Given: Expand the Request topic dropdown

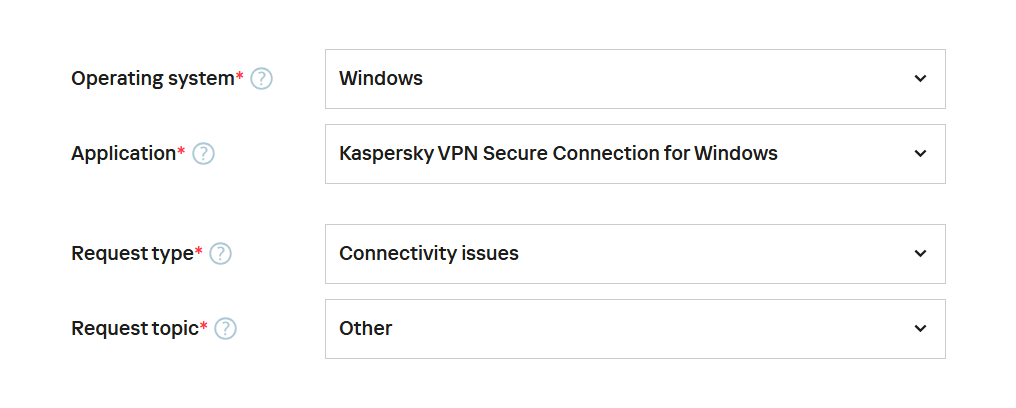Looking at the screenshot, I should pyautogui.click(x=634, y=329).
